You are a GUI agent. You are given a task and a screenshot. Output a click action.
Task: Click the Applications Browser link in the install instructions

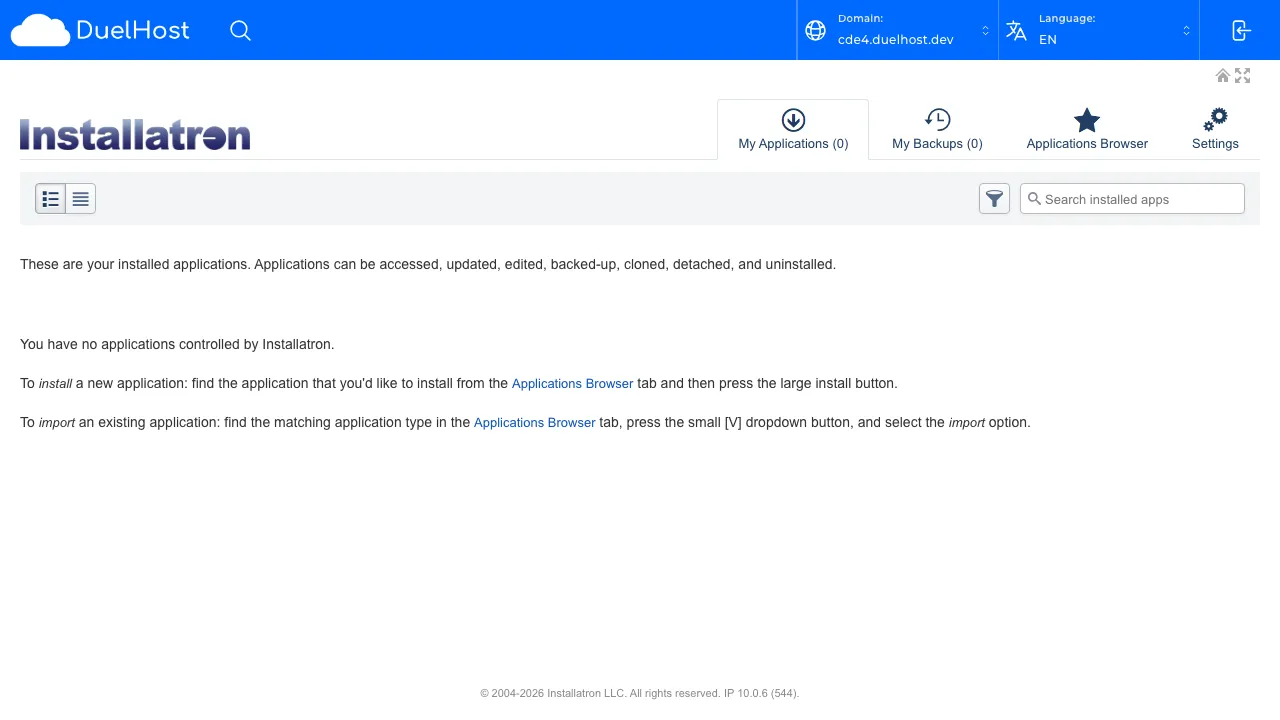(572, 383)
